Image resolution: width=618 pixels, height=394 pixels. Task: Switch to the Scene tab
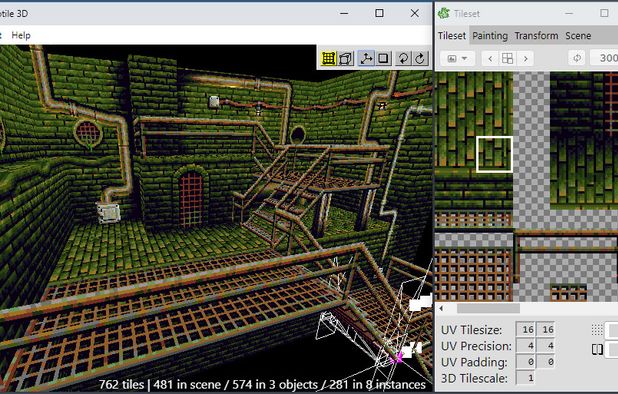pyautogui.click(x=578, y=36)
